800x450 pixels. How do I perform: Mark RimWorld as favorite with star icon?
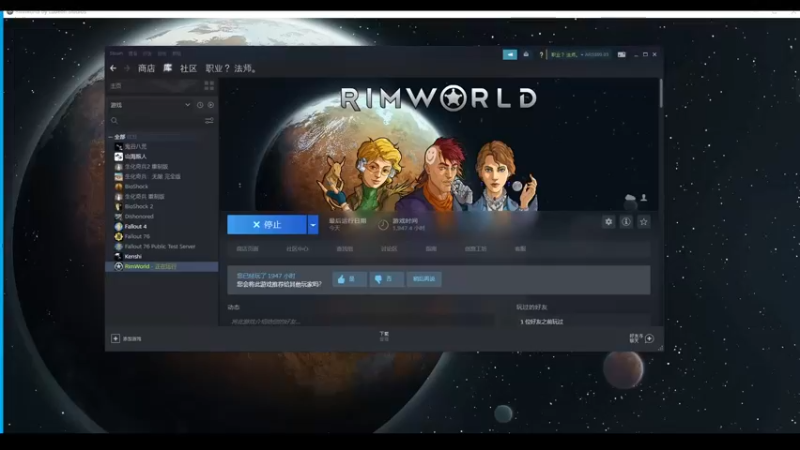pyautogui.click(x=644, y=222)
